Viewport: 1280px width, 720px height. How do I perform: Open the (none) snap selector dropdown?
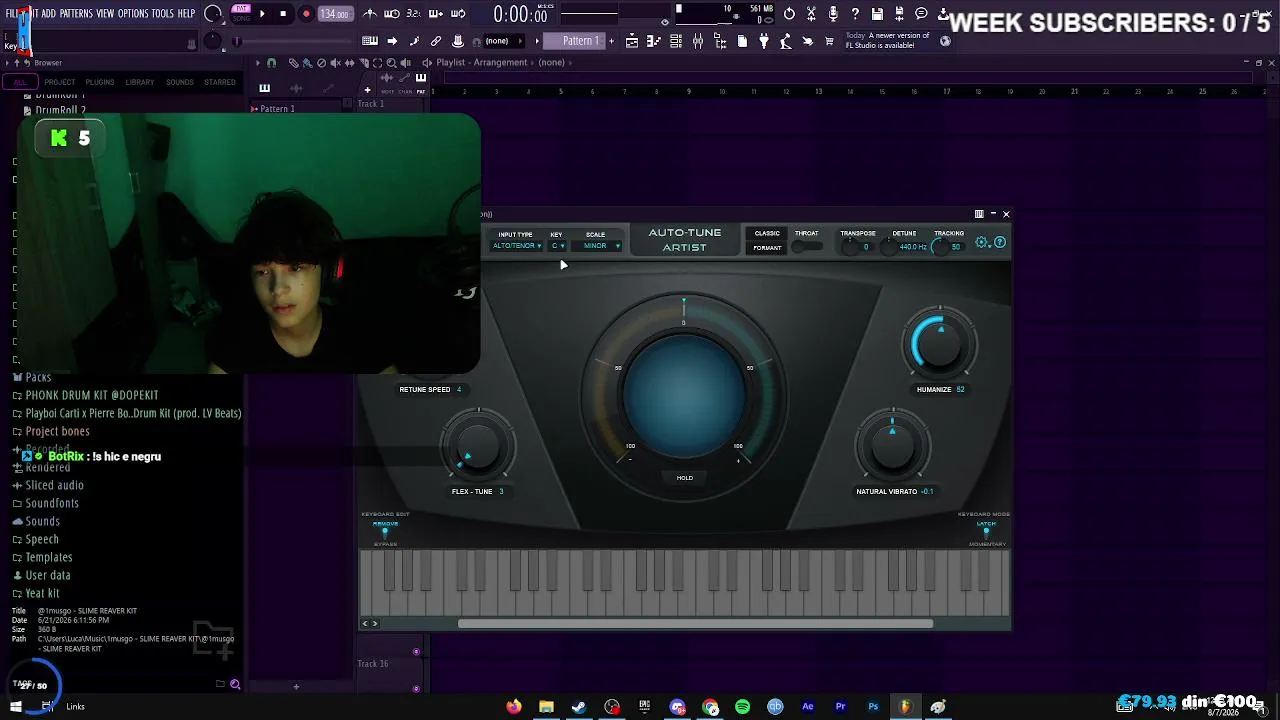tap(502, 41)
